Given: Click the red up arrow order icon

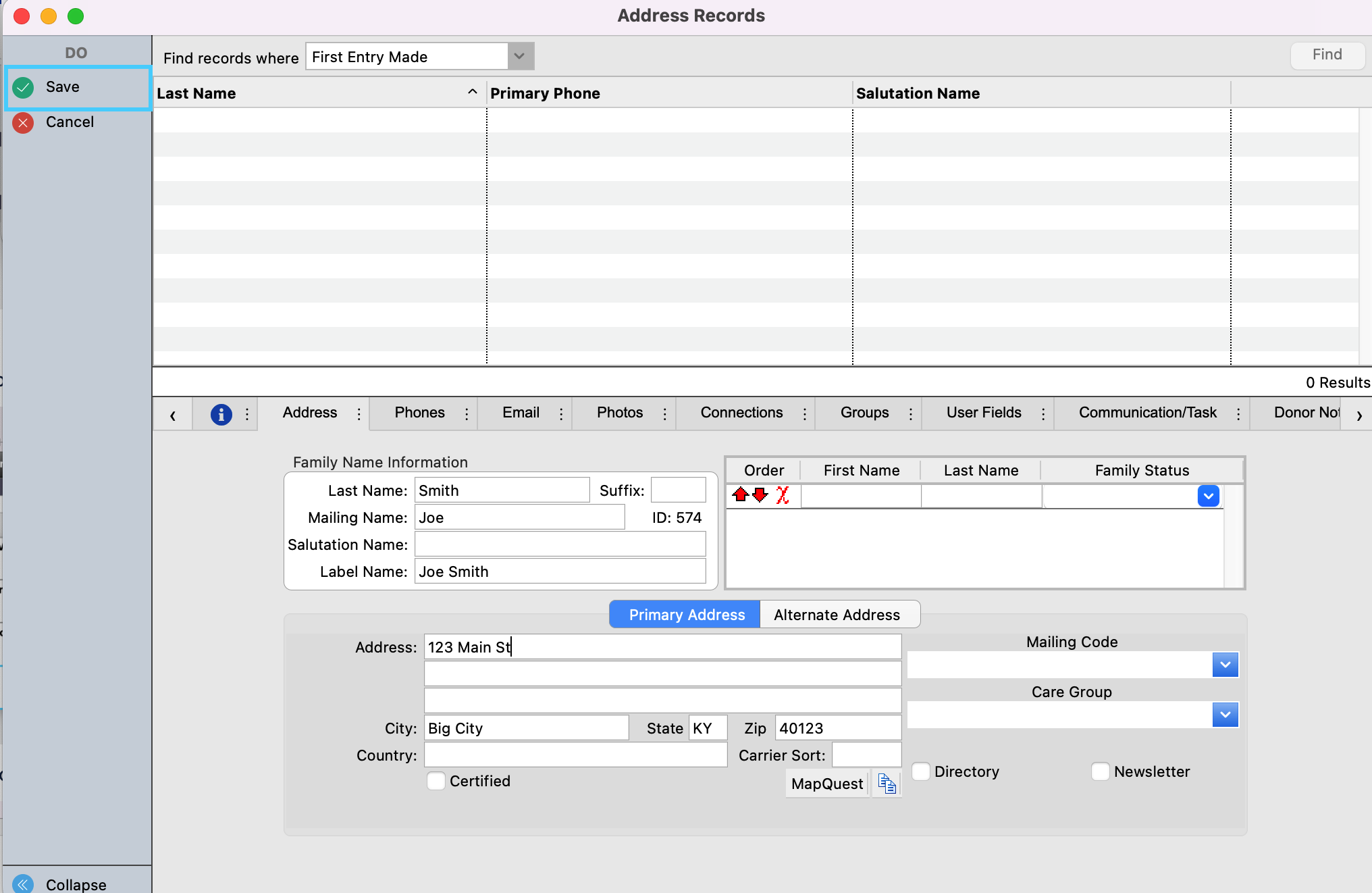Looking at the screenshot, I should point(740,495).
